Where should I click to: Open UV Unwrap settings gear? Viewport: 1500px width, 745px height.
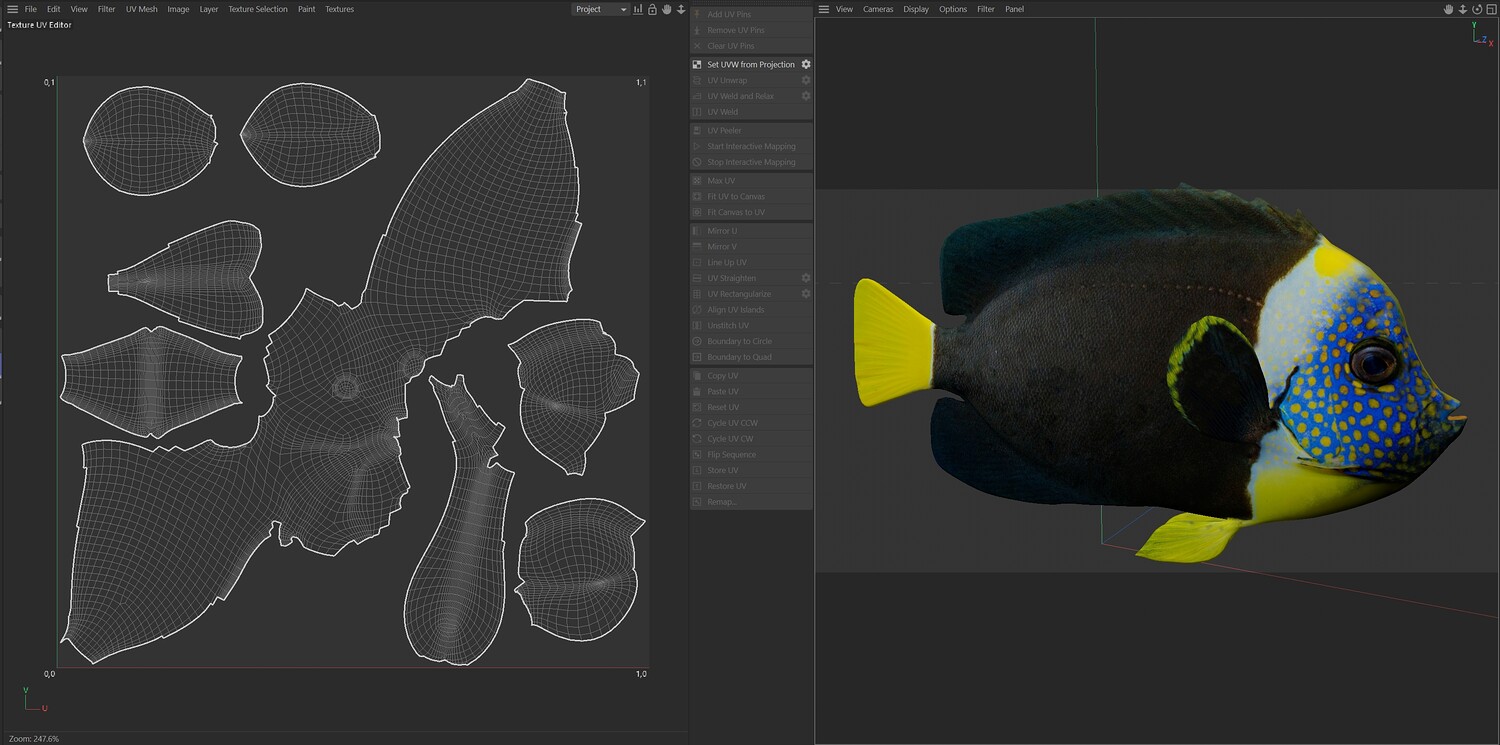(806, 80)
